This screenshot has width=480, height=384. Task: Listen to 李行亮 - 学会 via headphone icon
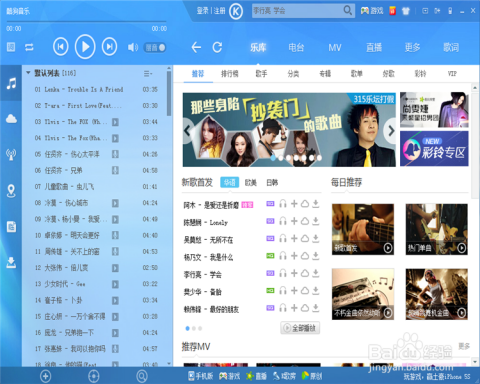point(283,273)
